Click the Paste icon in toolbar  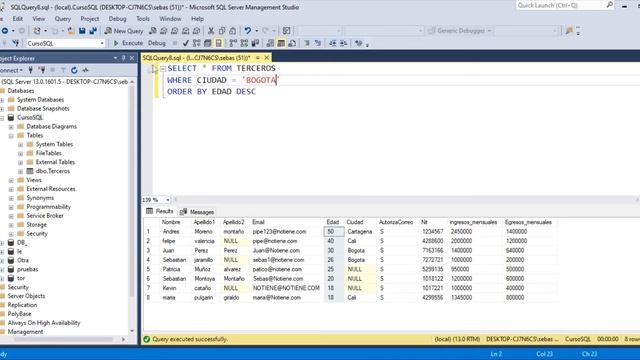pyautogui.click(x=232, y=31)
